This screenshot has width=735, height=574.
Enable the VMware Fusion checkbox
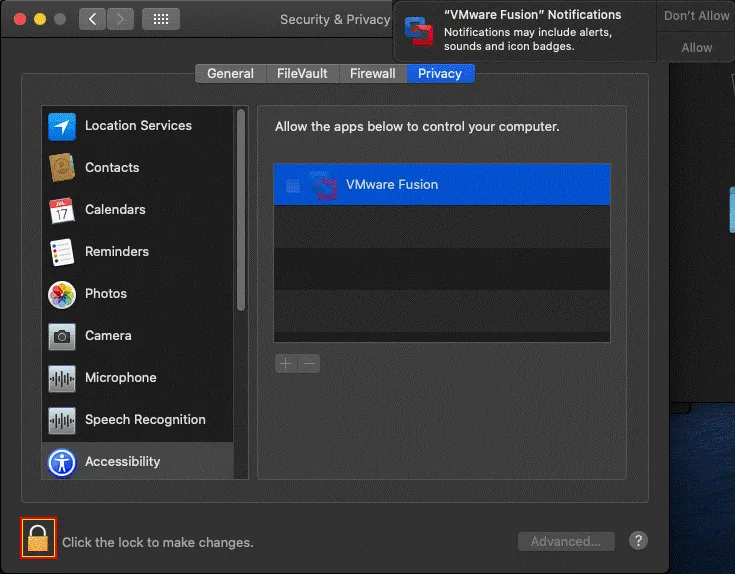click(293, 185)
